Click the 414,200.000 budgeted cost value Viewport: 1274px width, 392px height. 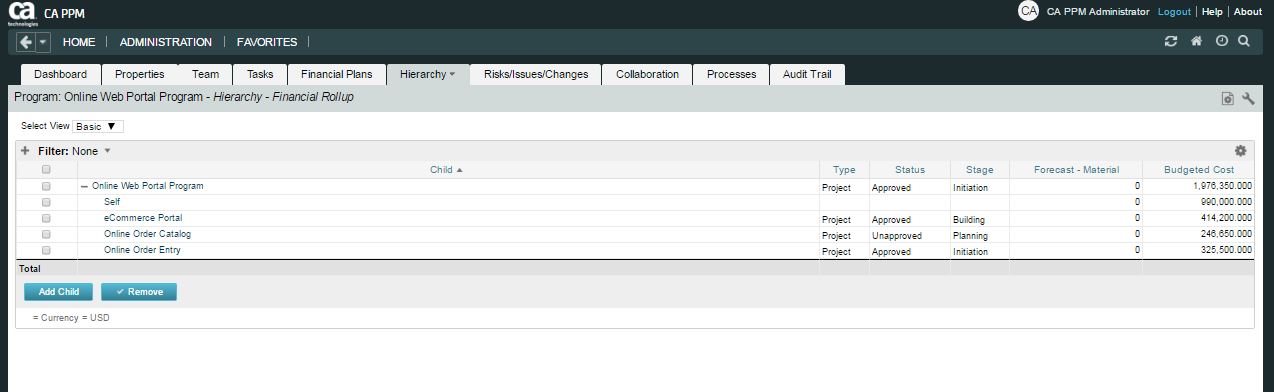click(1225, 218)
